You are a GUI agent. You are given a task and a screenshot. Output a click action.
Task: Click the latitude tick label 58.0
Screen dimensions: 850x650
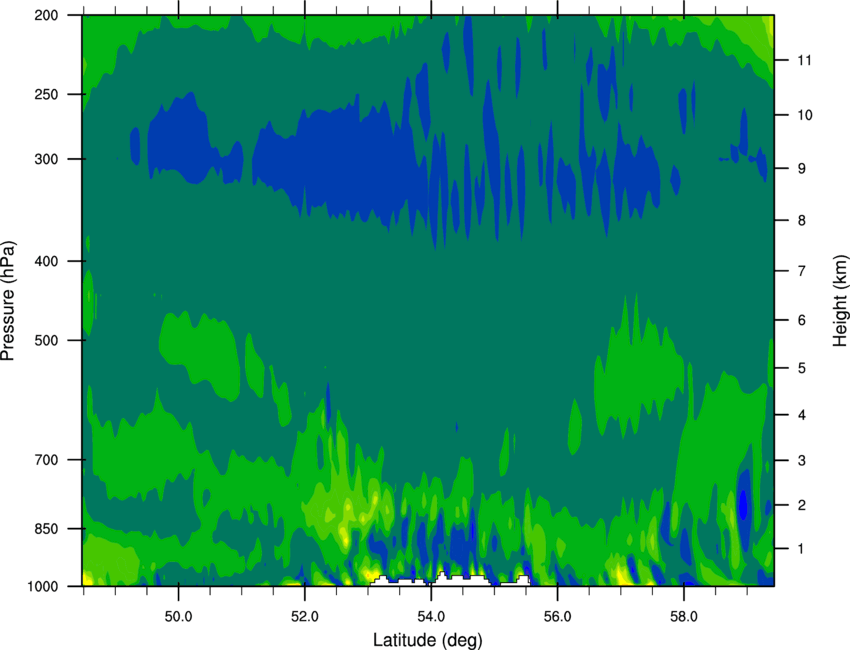click(x=684, y=617)
